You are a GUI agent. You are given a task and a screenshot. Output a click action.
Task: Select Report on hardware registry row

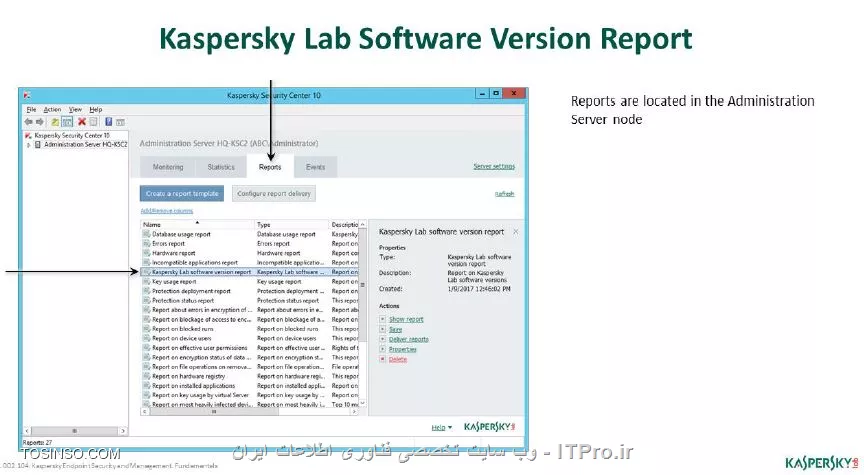pos(250,376)
